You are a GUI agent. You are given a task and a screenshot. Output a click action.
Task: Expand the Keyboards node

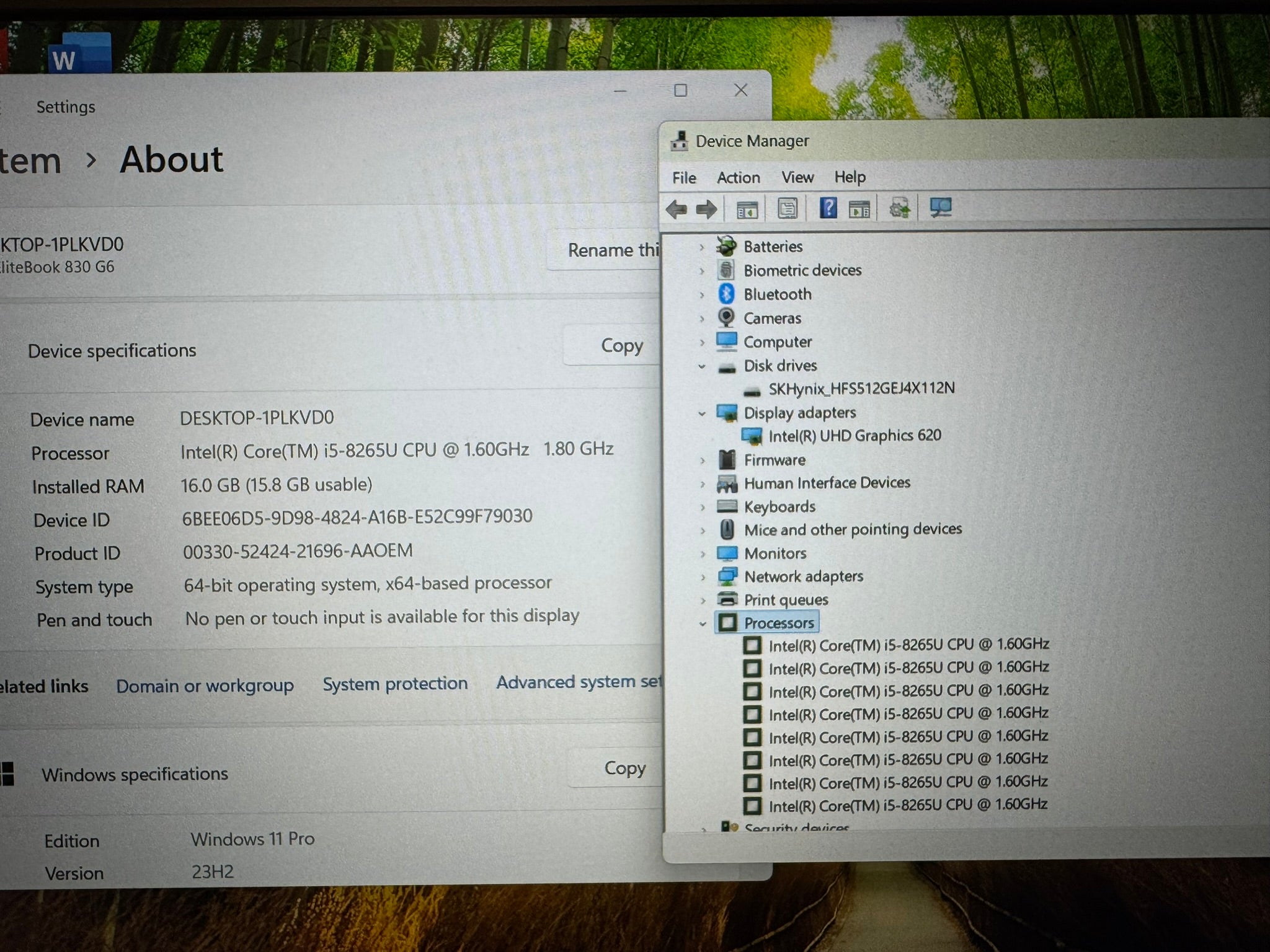click(703, 508)
